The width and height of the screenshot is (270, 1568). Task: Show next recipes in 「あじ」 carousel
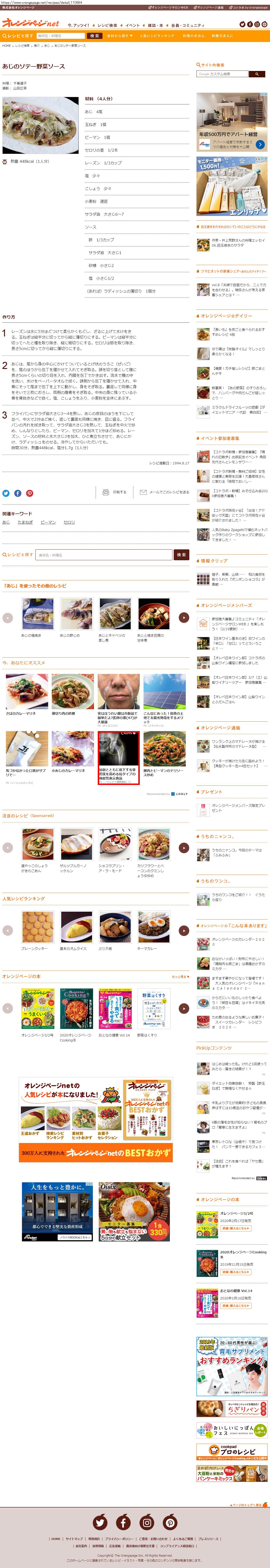point(184,617)
